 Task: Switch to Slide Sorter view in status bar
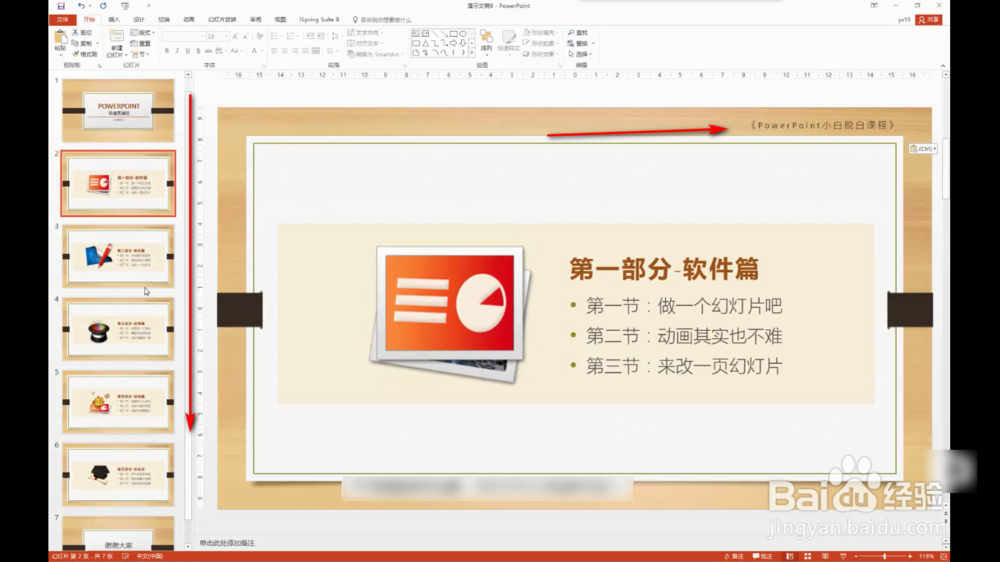point(807,556)
